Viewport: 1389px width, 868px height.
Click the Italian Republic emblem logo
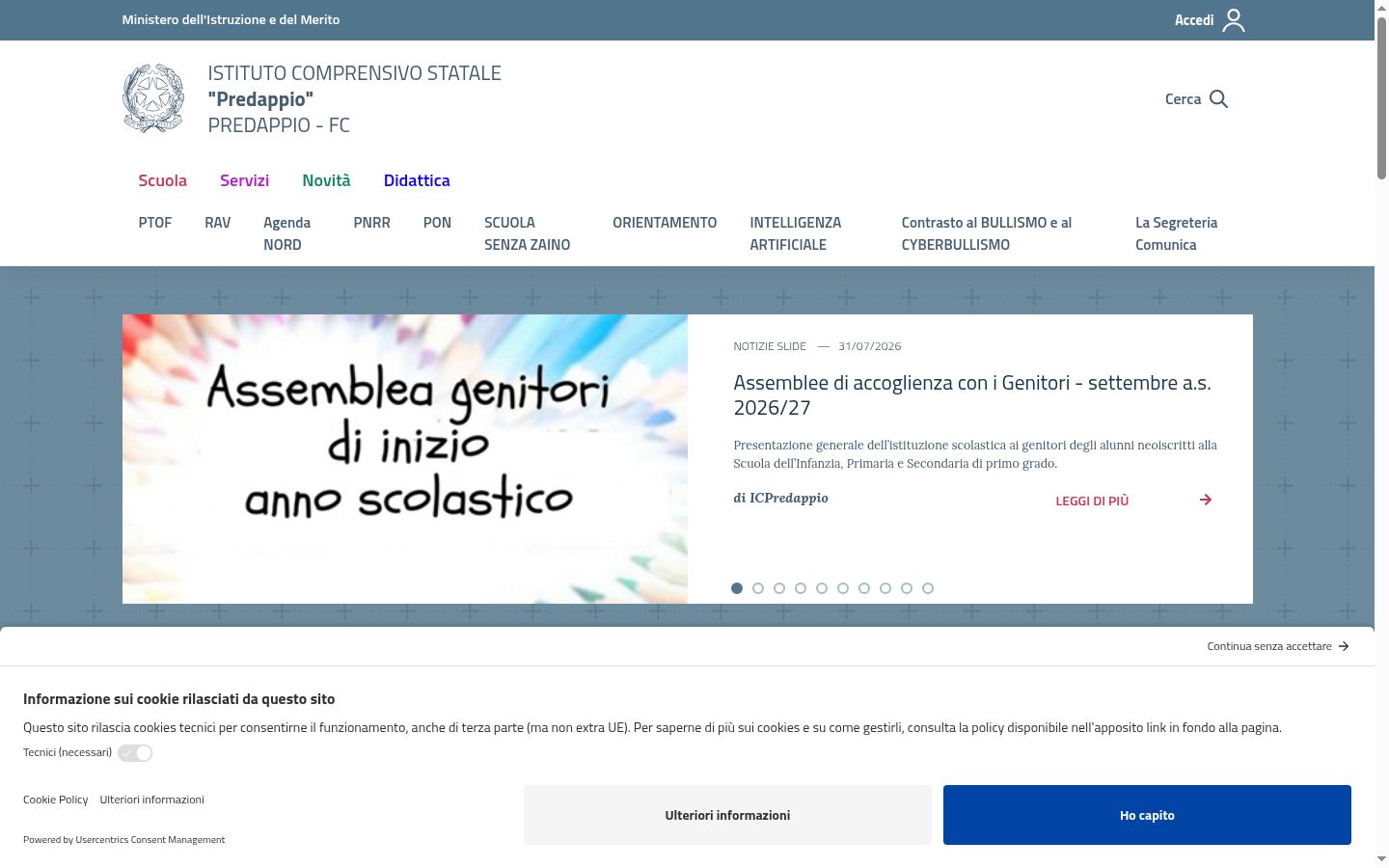[153, 98]
